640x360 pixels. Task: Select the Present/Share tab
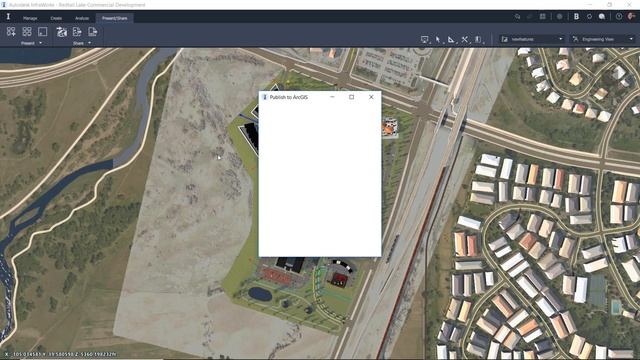point(115,18)
